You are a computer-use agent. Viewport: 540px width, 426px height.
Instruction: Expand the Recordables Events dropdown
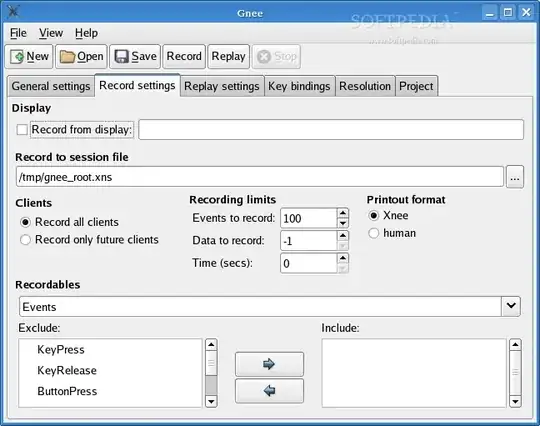pos(511,306)
